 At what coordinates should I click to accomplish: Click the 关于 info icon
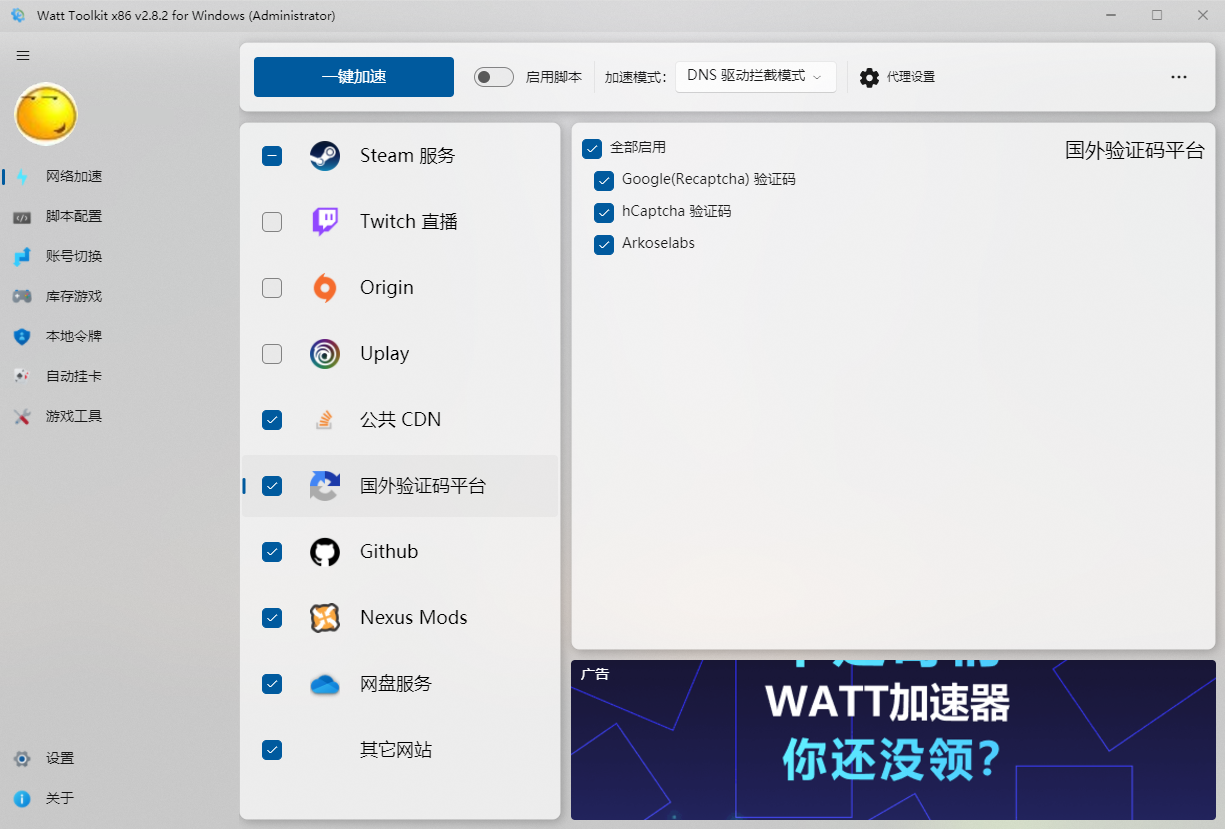pos(22,799)
